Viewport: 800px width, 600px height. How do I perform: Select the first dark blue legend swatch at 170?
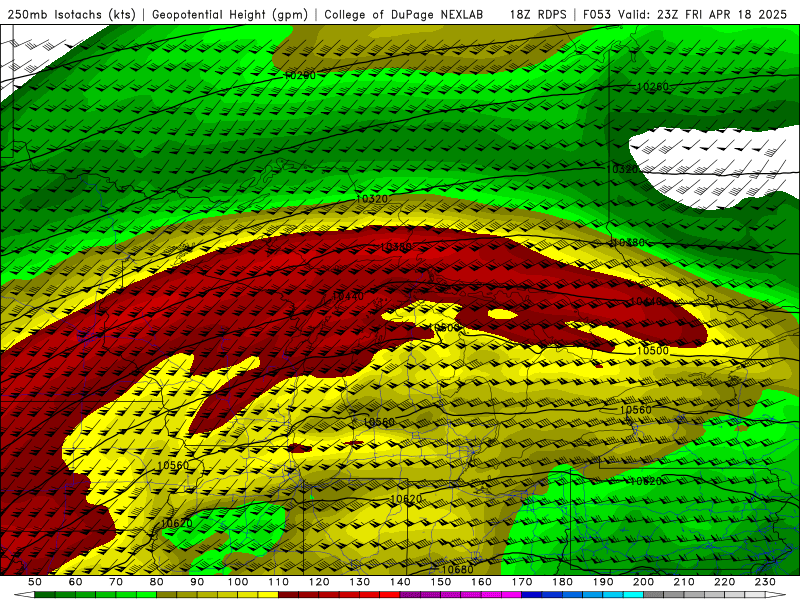pyautogui.click(x=532, y=595)
